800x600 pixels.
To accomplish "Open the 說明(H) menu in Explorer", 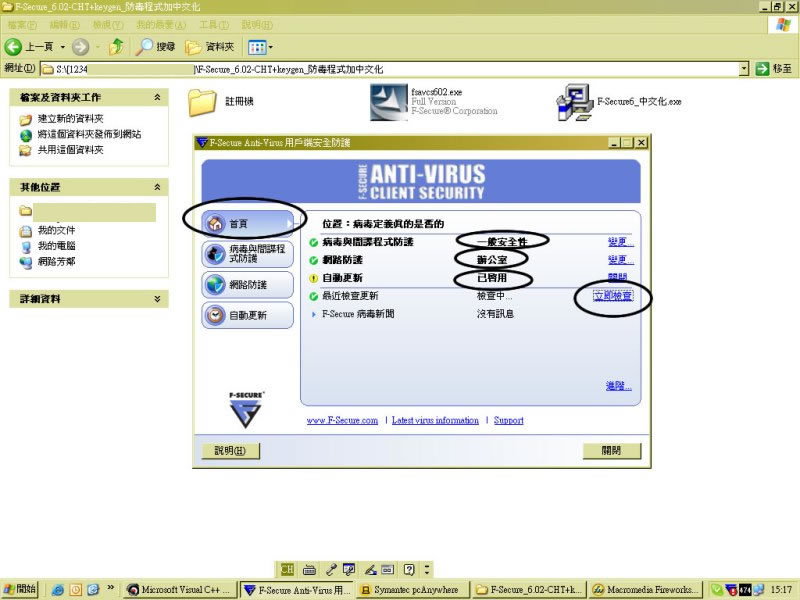I will pyautogui.click(x=257, y=24).
